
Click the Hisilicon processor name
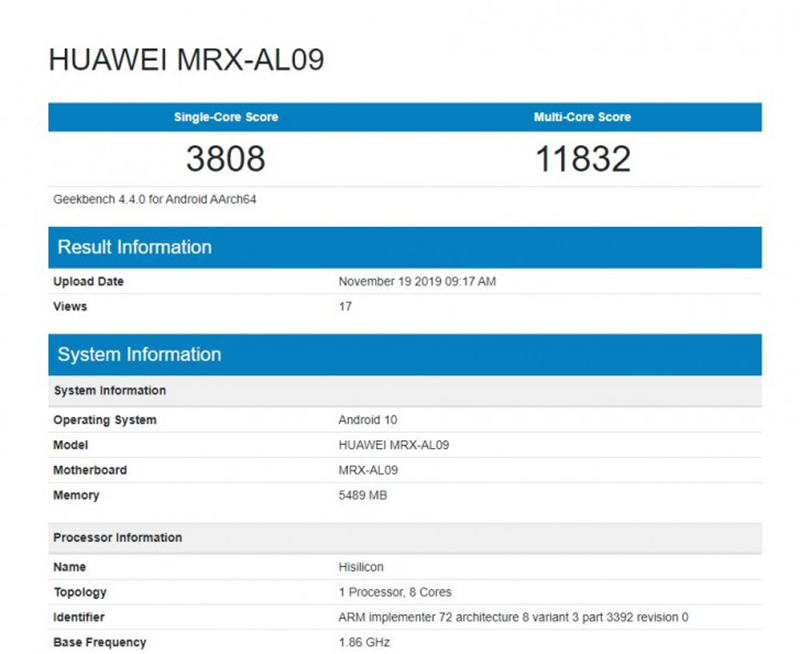coord(361,567)
